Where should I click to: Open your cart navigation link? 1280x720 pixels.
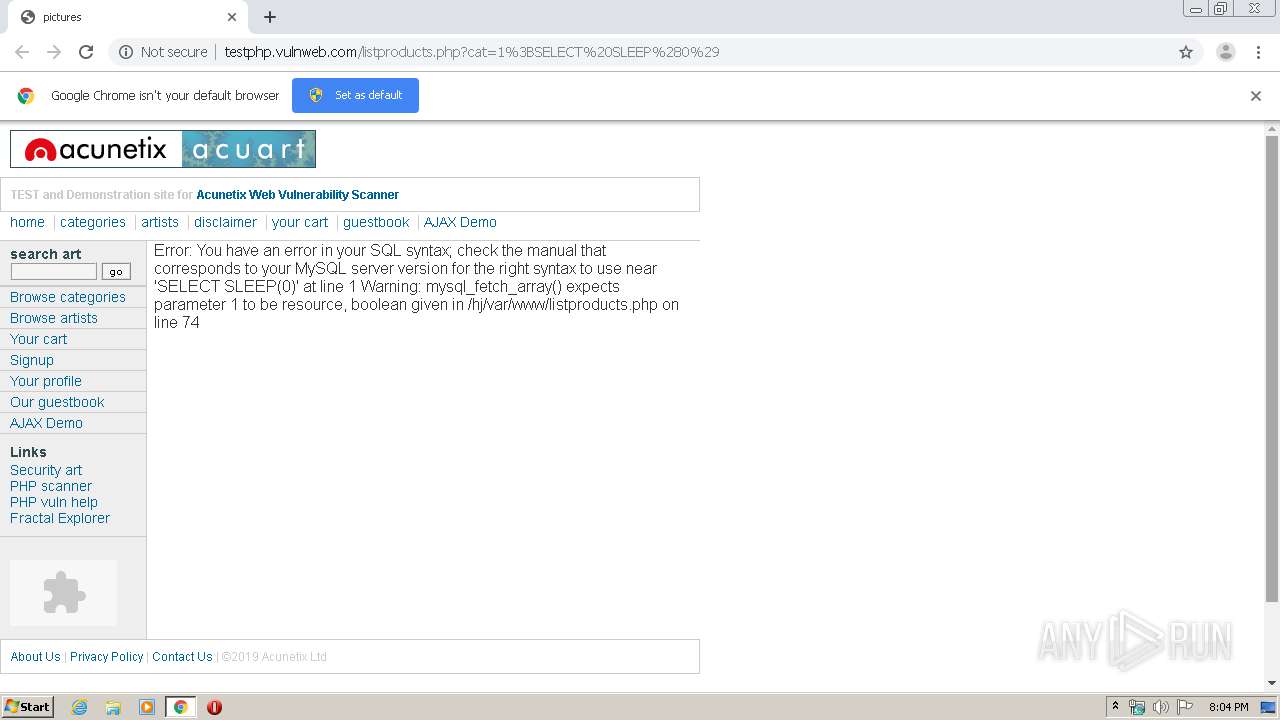click(300, 222)
